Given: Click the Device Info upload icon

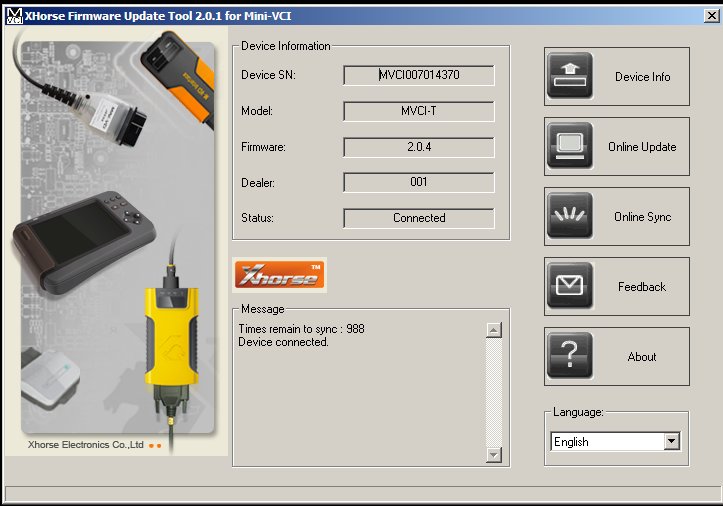Looking at the screenshot, I should [569, 76].
